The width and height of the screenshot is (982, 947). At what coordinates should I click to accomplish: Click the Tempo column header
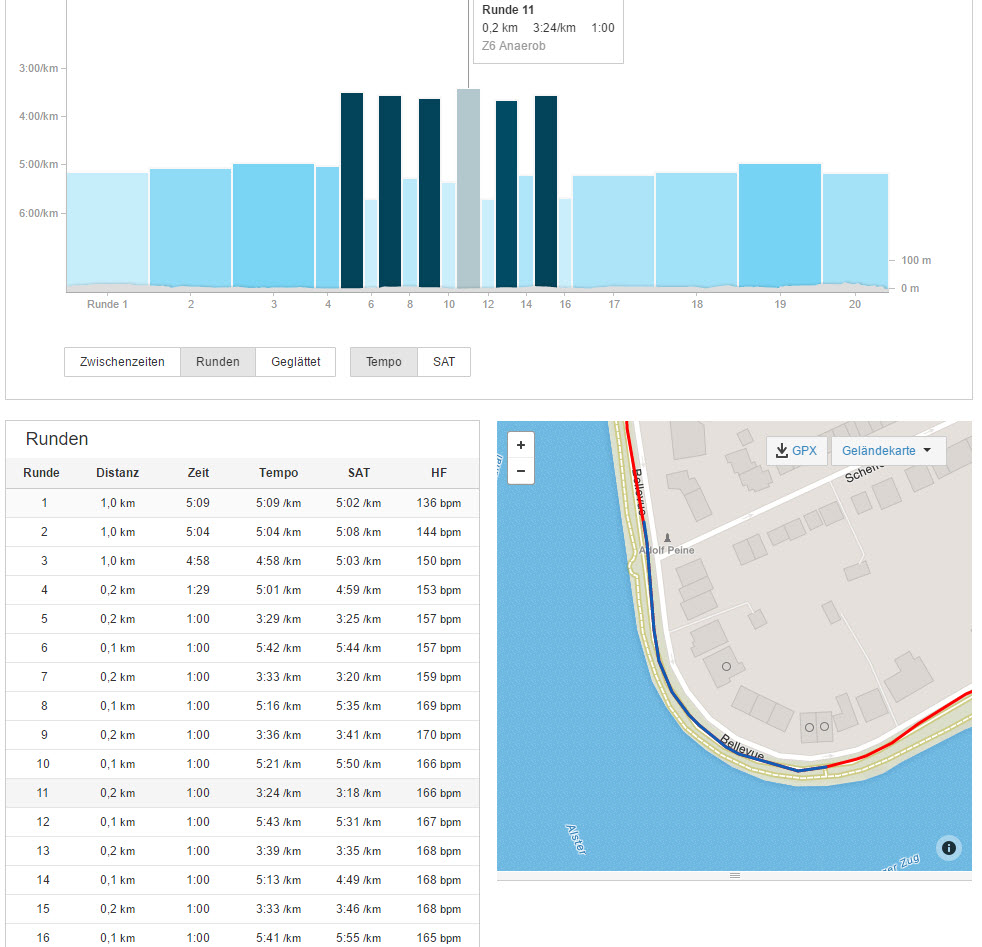pos(278,473)
